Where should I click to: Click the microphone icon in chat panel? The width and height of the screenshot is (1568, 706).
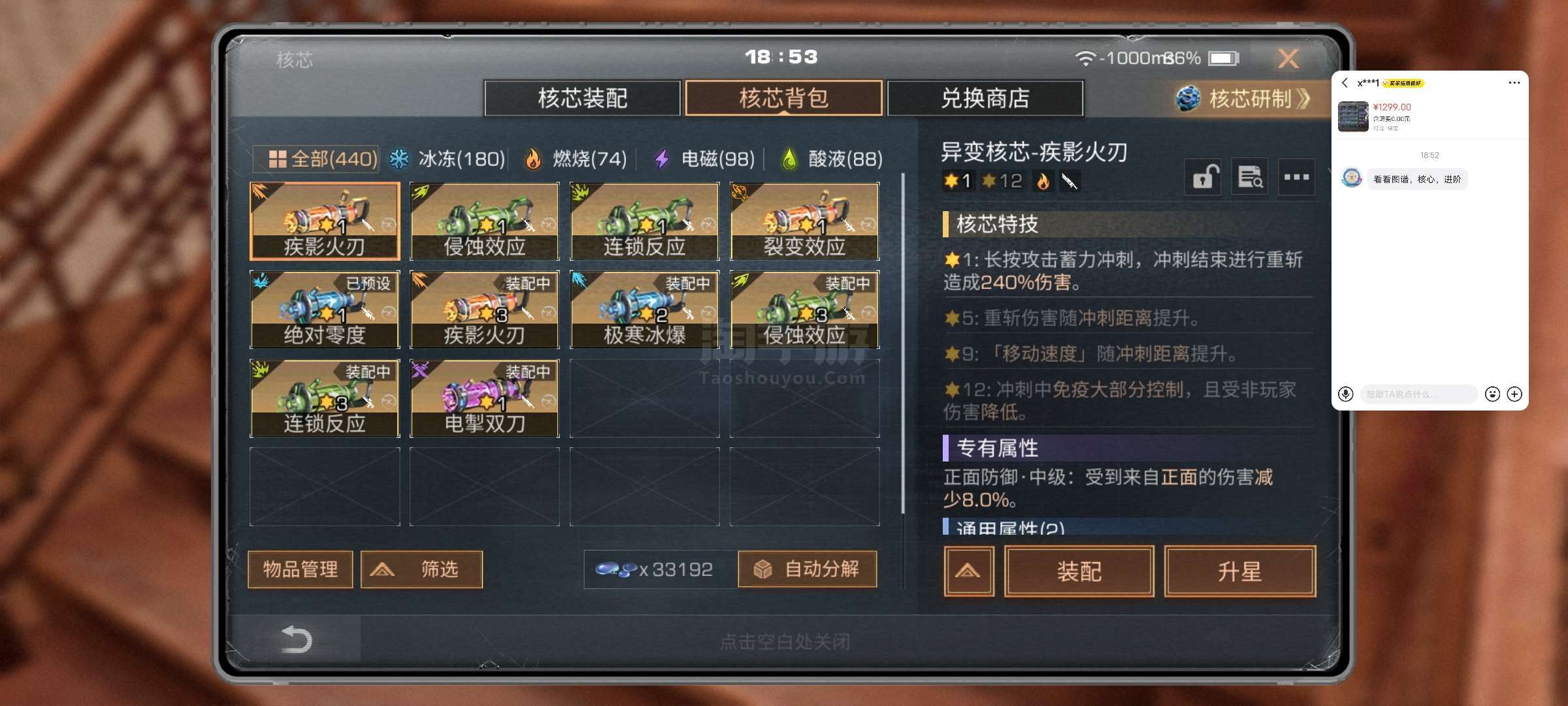click(1345, 394)
